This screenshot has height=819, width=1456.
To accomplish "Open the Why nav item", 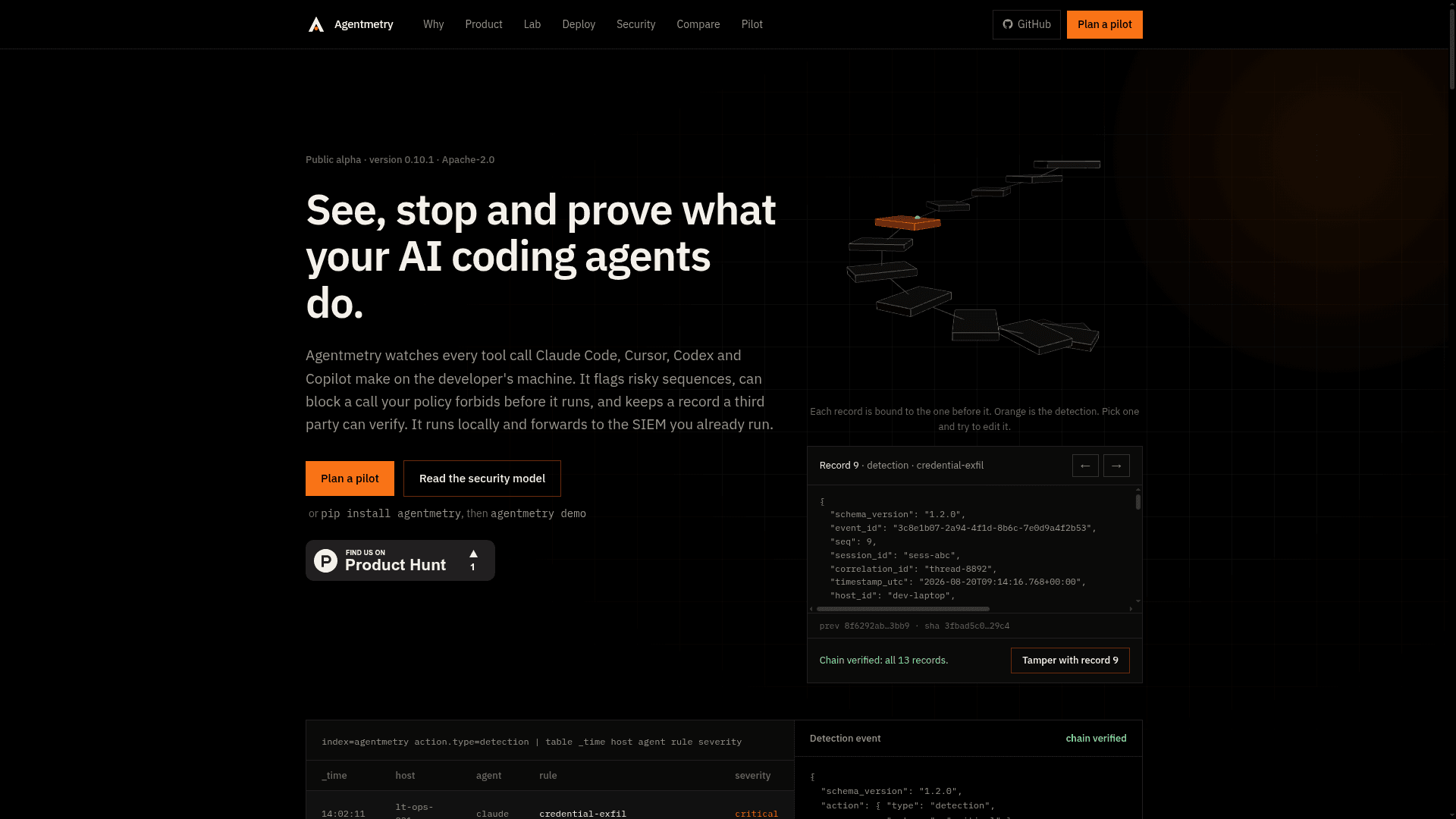I will (x=433, y=24).
